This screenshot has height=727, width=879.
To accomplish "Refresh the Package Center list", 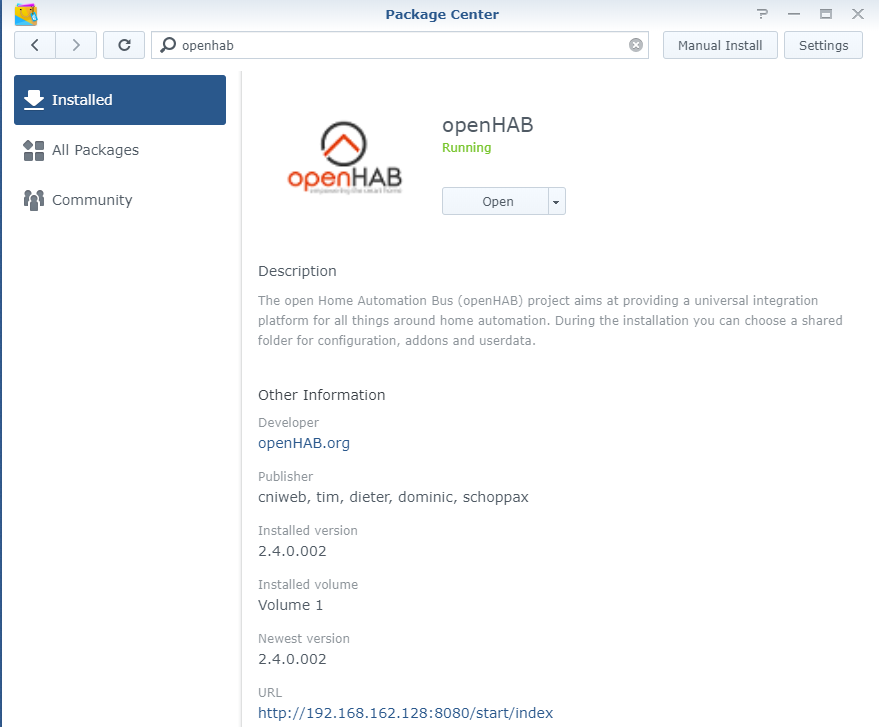I will pos(124,45).
